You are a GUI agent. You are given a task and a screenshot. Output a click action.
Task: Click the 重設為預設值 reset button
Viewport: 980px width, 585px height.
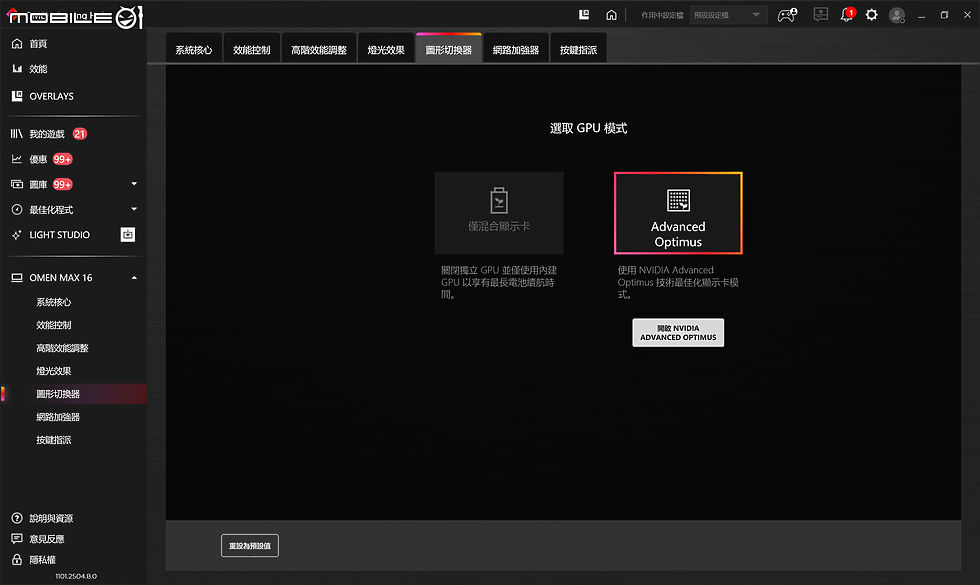[x=250, y=546]
